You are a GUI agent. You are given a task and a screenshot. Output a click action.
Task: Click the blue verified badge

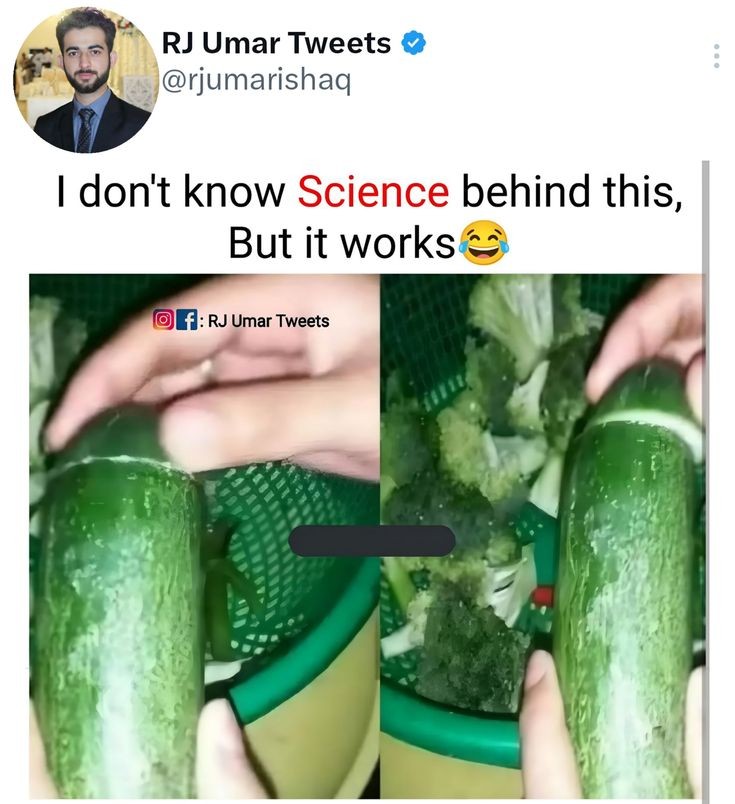[414, 44]
